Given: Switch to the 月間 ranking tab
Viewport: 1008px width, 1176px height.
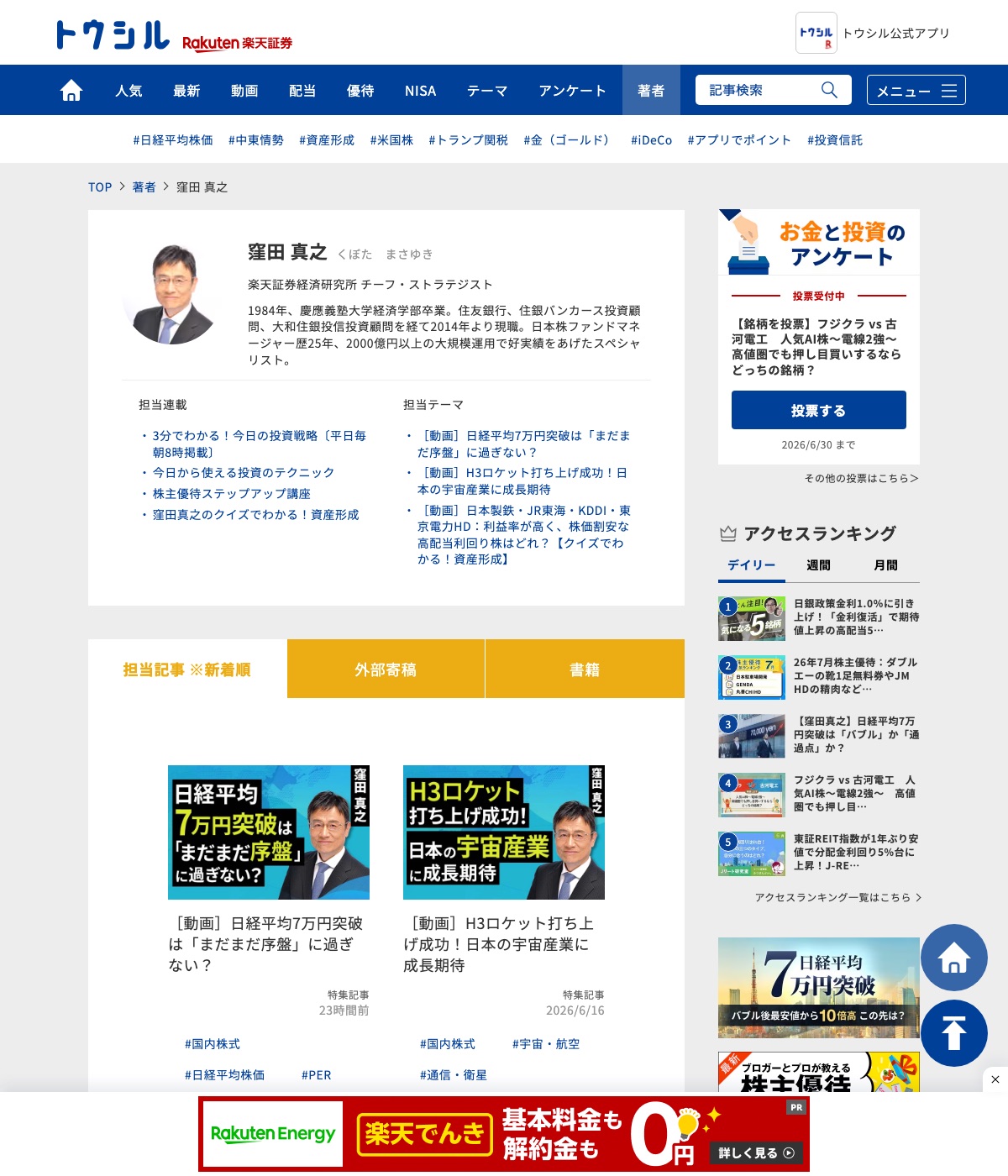Looking at the screenshot, I should 886,565.
